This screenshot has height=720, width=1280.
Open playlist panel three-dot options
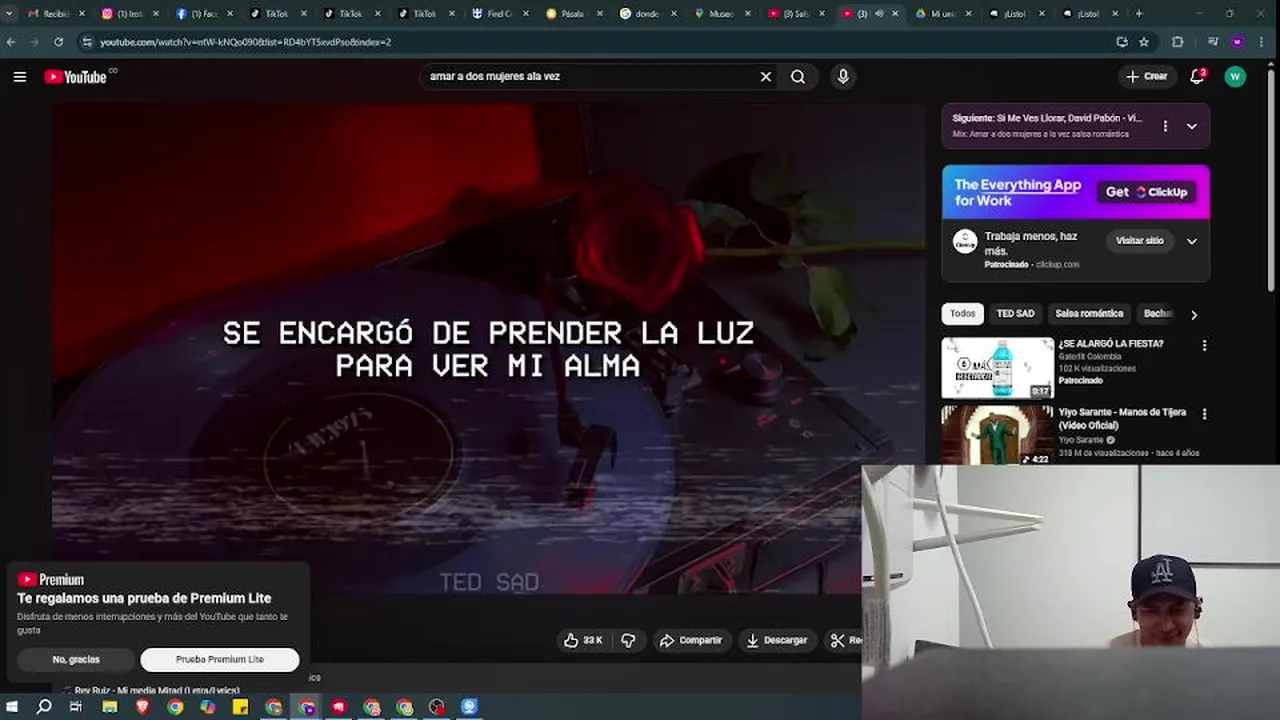pyautogui.click(x=1165, y=126)
